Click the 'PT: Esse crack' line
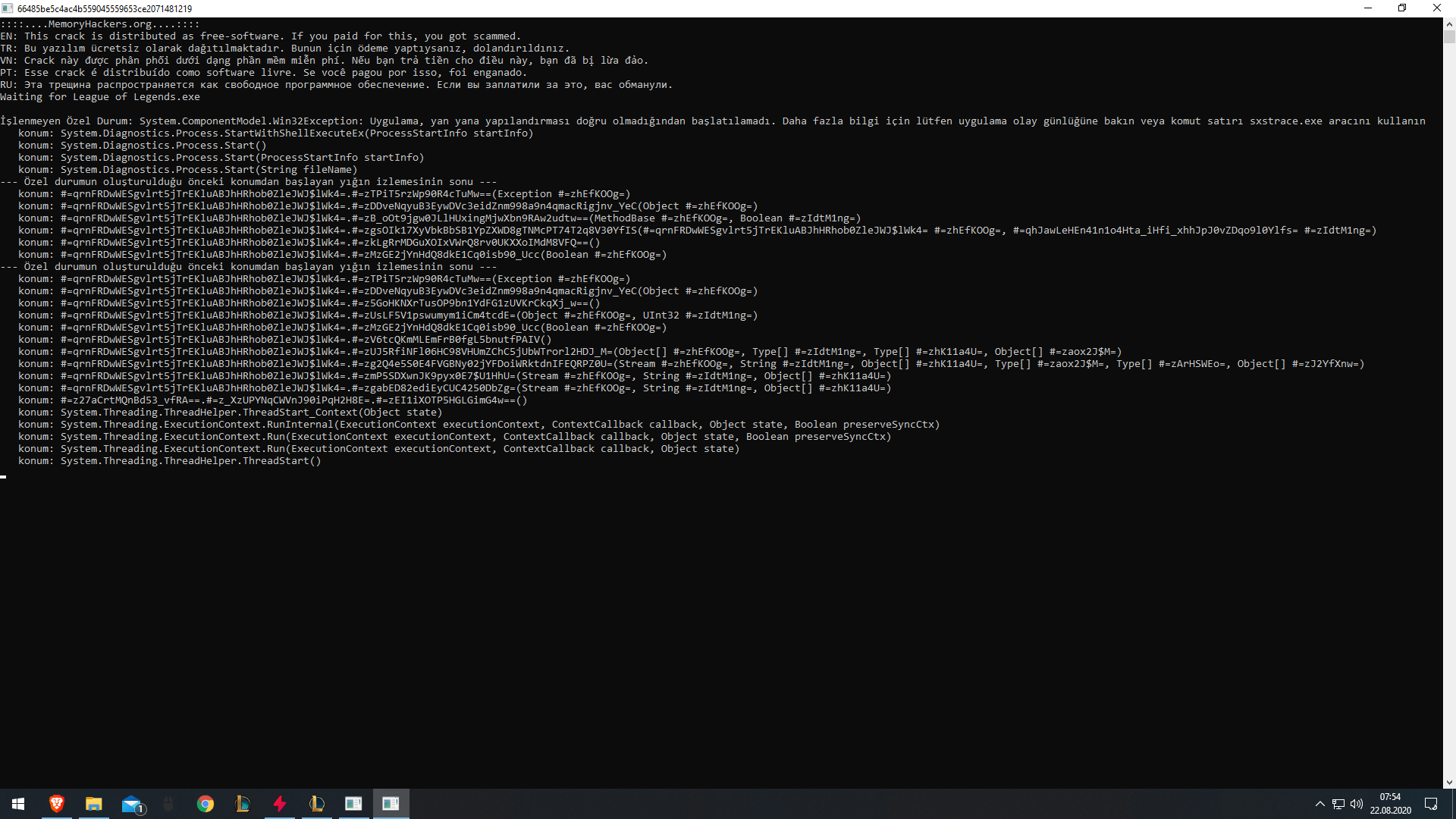Screen dimensions: 1456x819 coord(264,73)
